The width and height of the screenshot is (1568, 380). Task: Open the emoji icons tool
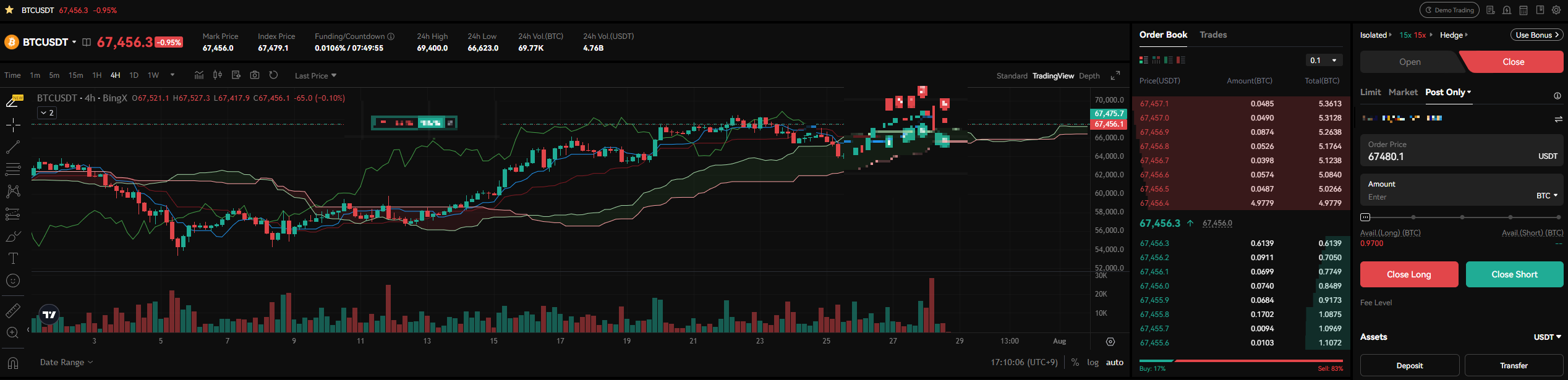click(13, 281)
